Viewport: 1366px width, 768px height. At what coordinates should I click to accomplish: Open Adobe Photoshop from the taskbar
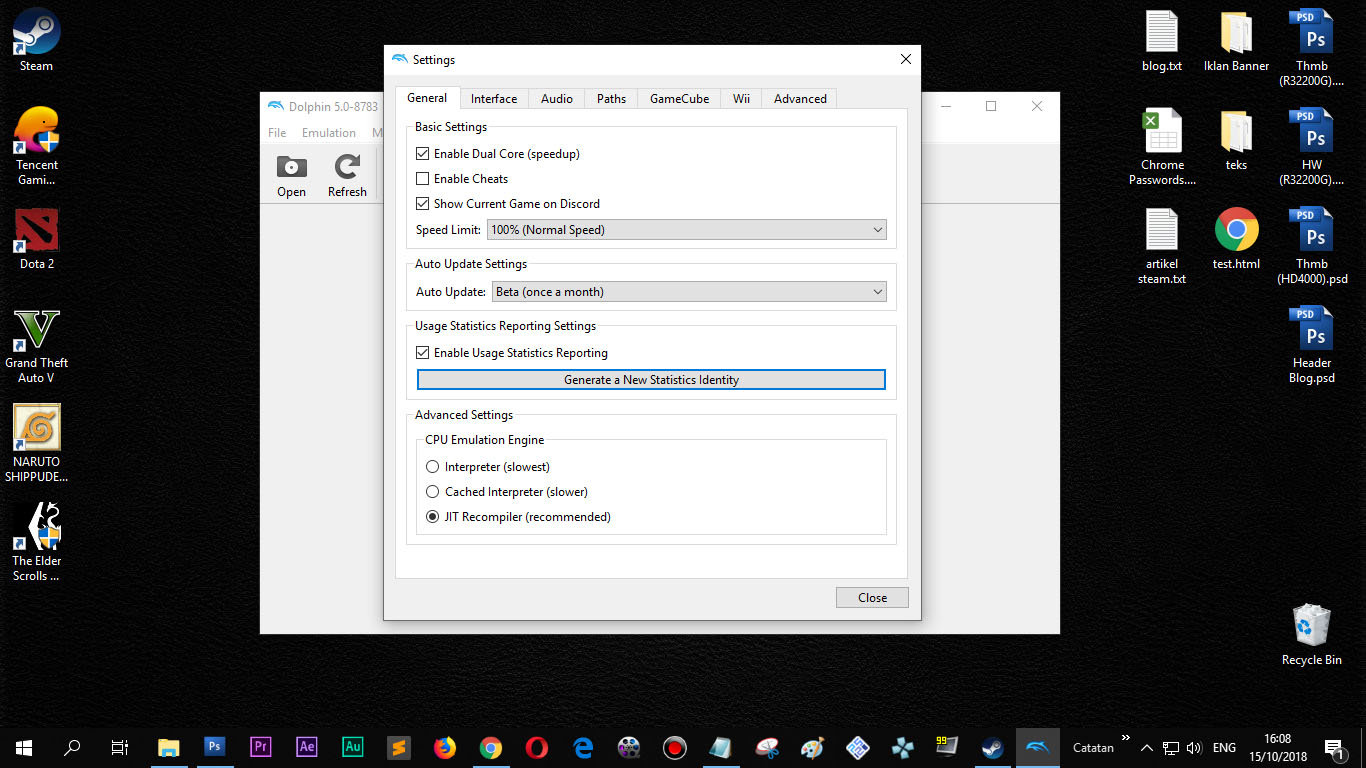[214, 747]
